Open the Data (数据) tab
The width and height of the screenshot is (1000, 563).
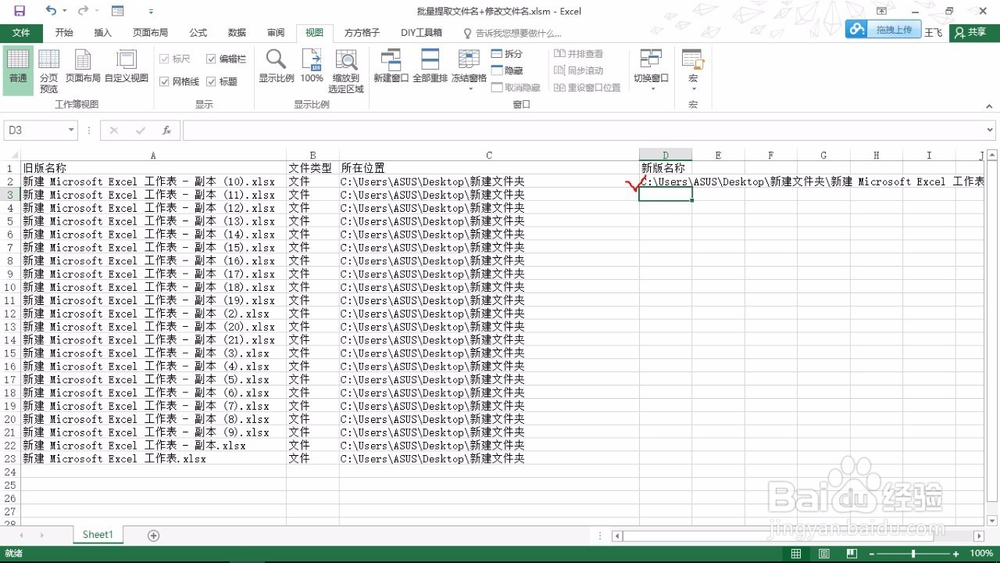237,33
